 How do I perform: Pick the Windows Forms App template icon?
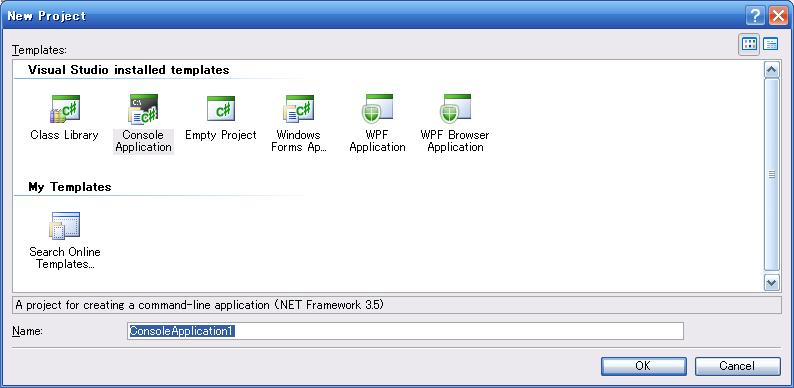point(298,108)
